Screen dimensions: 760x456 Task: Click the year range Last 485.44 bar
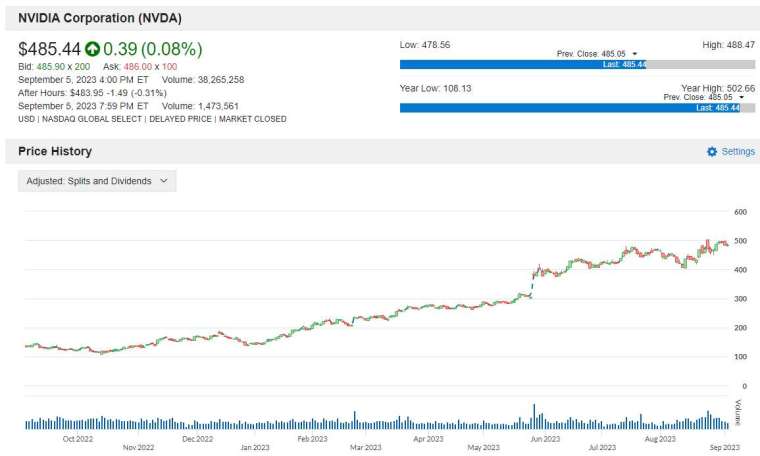(570, 108)
